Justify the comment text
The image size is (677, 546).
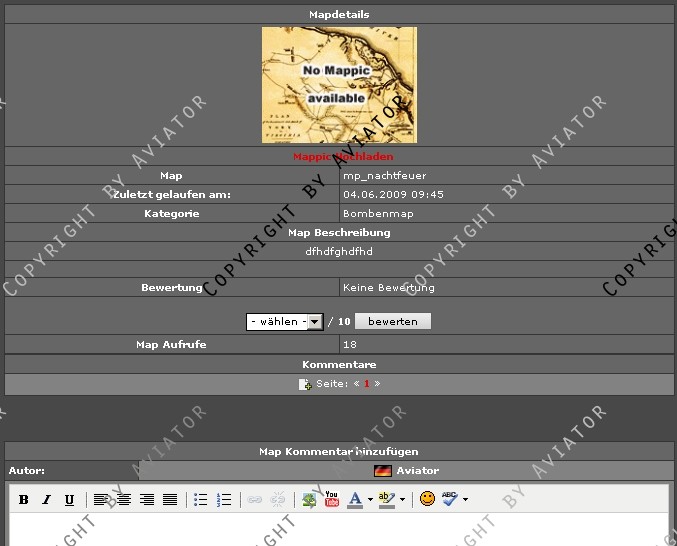point(170,500)
